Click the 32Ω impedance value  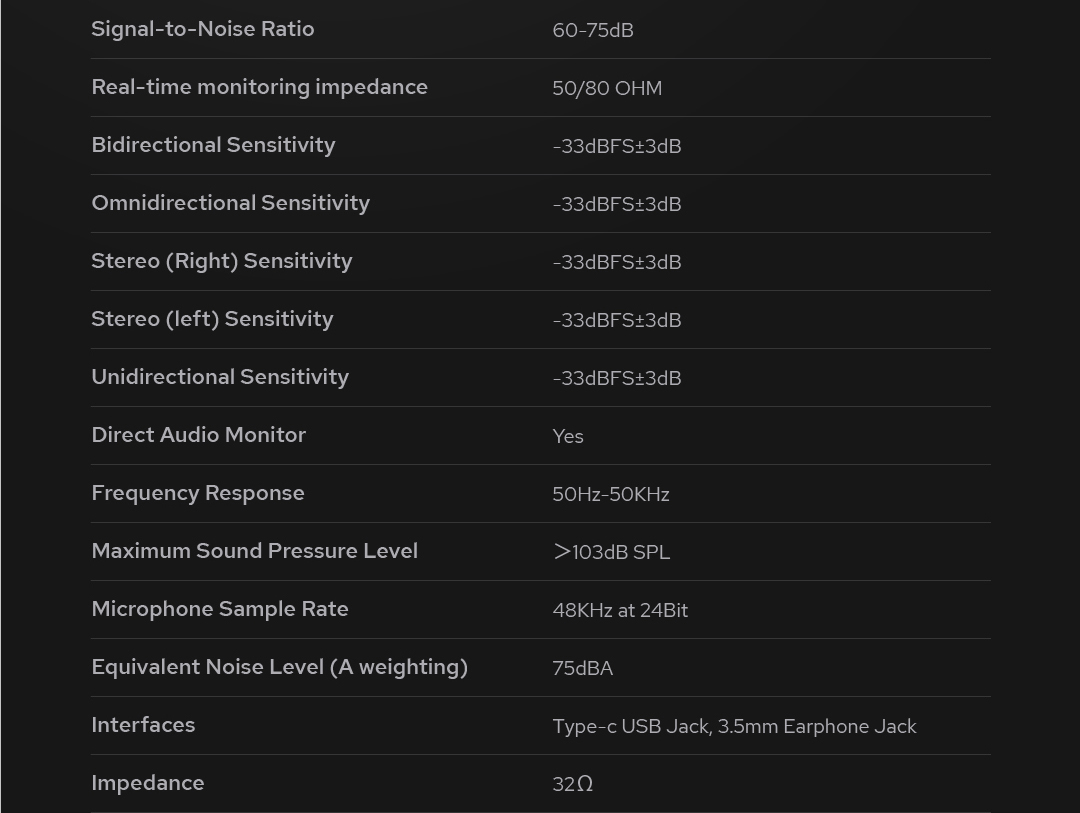click(x=572, y=784)
